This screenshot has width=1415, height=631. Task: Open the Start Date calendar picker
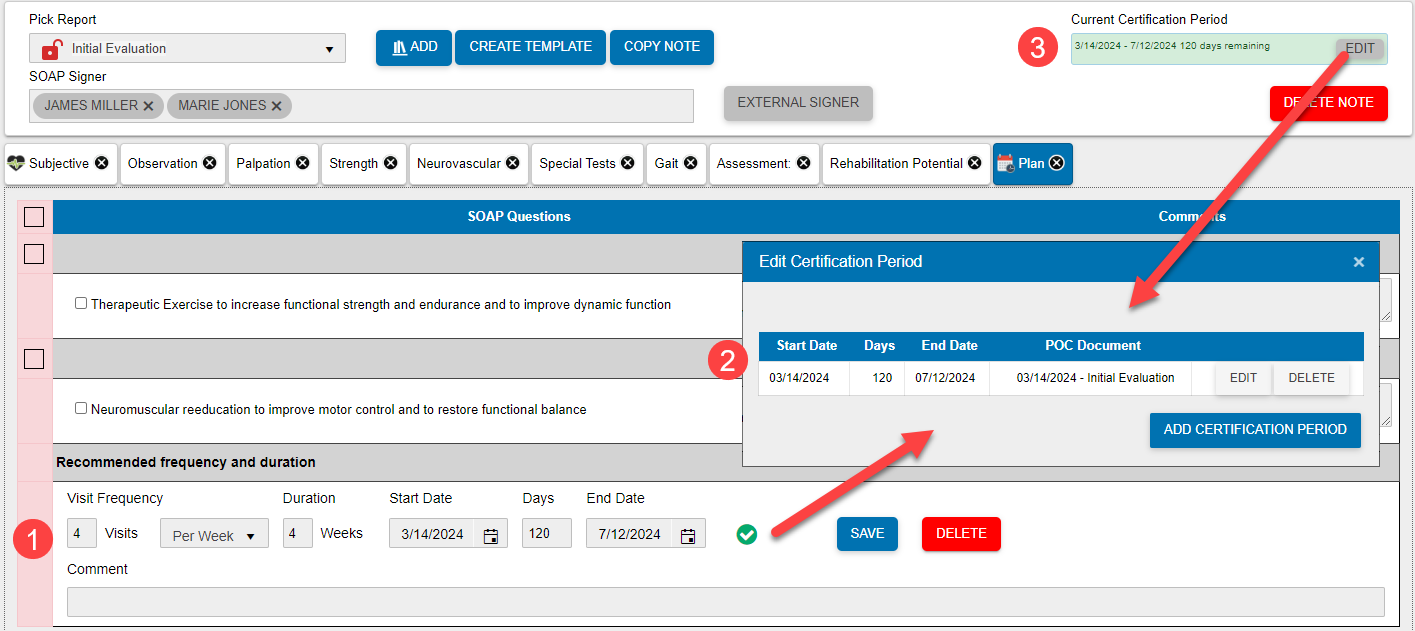[x=490, y=533]
